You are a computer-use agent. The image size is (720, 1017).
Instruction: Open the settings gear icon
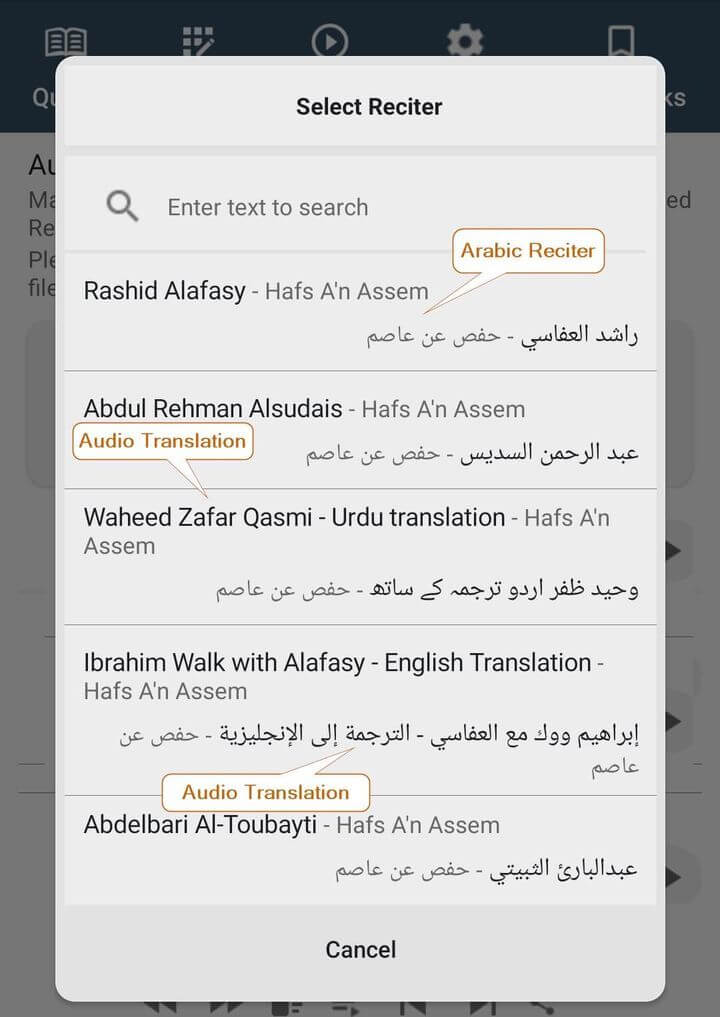[465, 42]
